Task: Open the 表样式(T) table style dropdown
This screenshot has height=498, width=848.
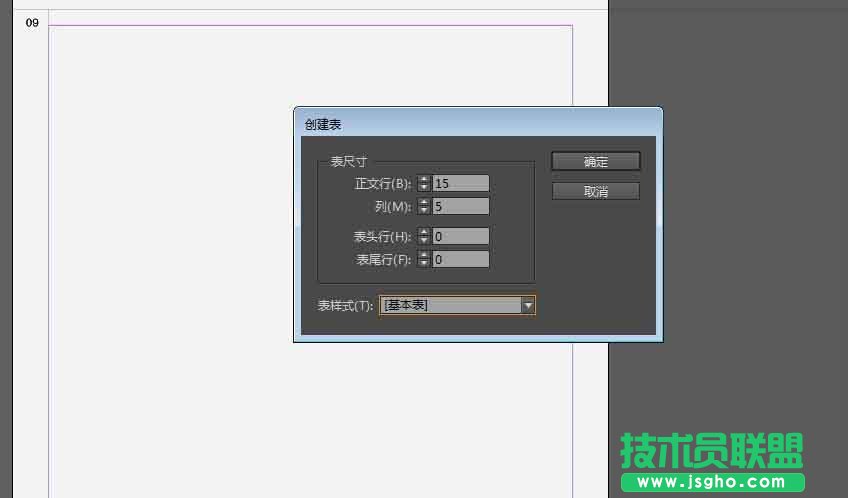Action: click(x=457, y=306)
